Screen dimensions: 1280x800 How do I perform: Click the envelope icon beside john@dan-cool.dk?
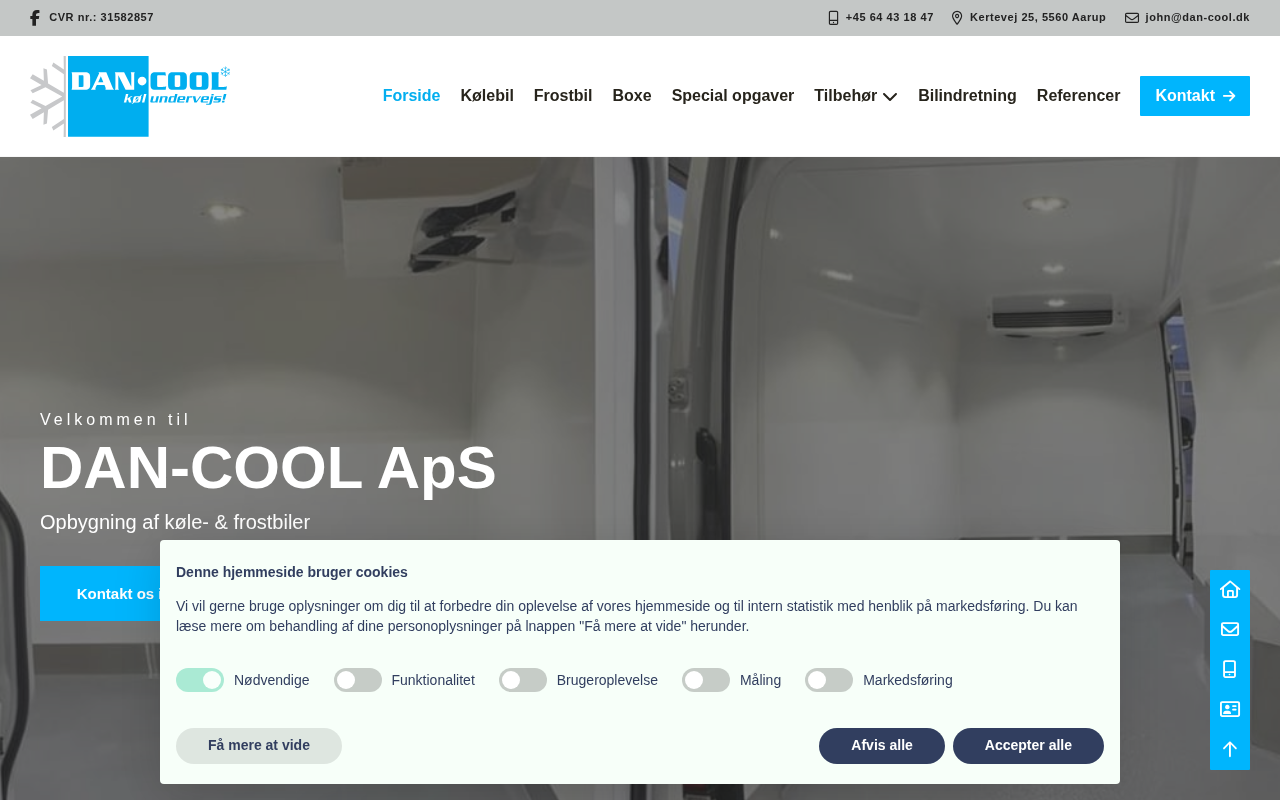[1132, 18]
